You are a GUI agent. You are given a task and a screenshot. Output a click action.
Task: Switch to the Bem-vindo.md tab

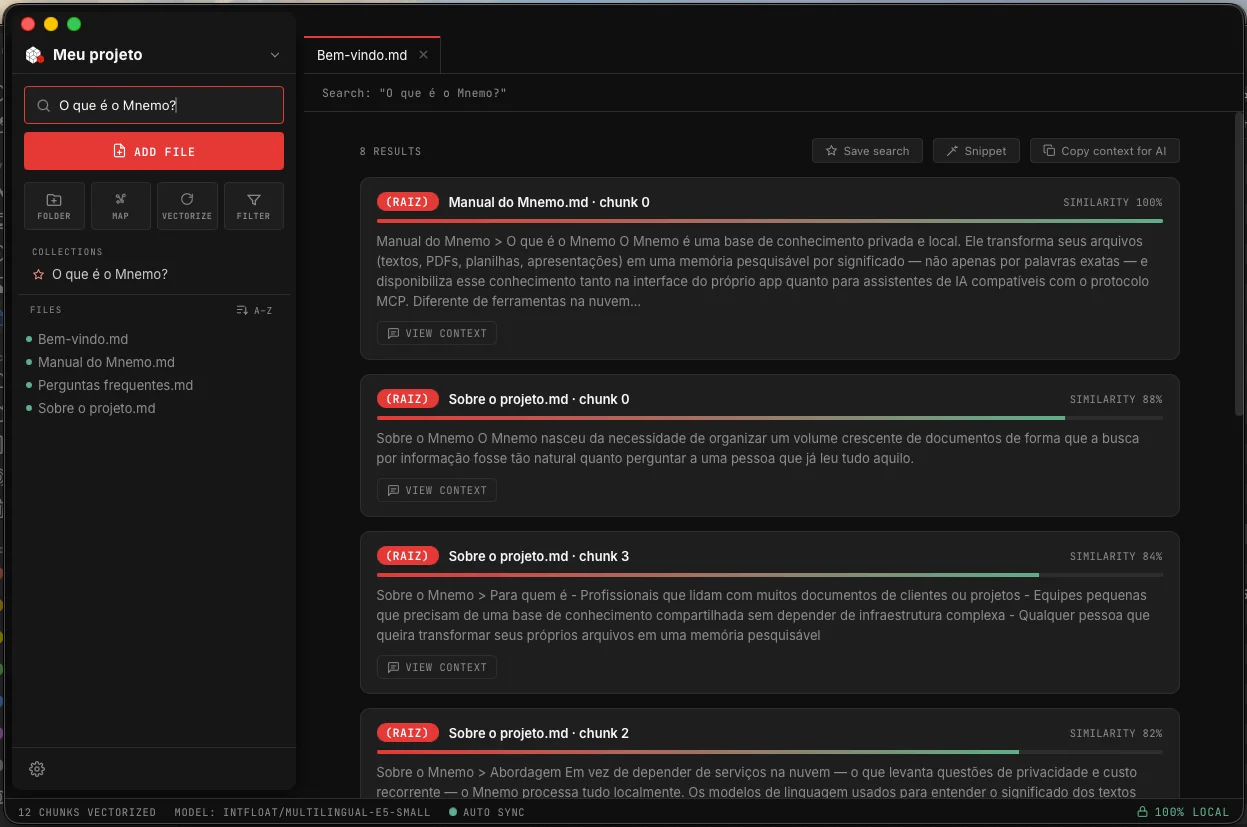click(x=362, y=55)
